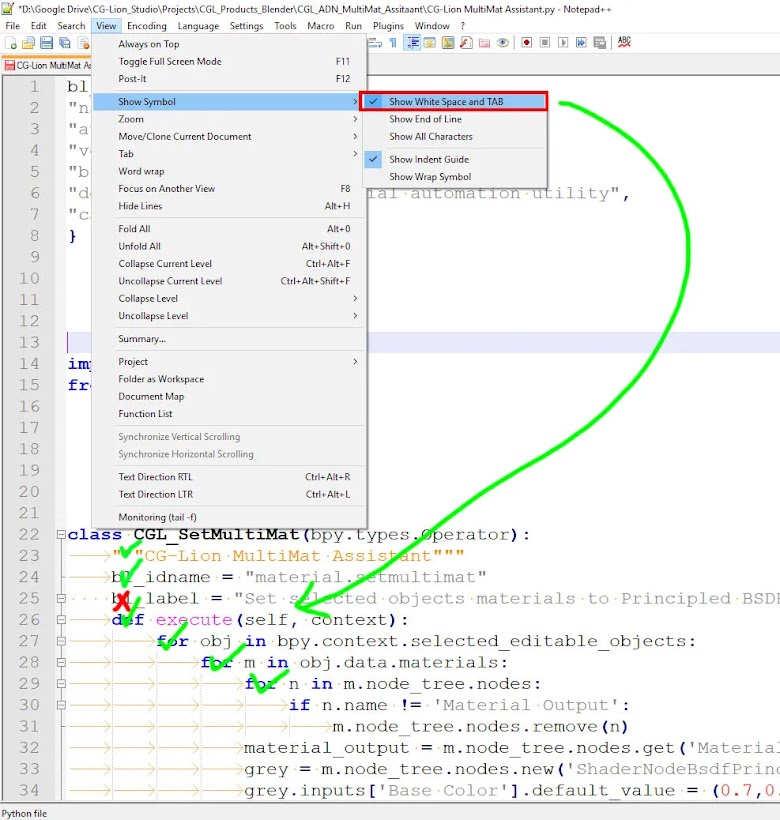Image resolution: width=780 pixels, height=820 pixels.
Task: Open the User Defined Language icon
Action: (430, 43)
